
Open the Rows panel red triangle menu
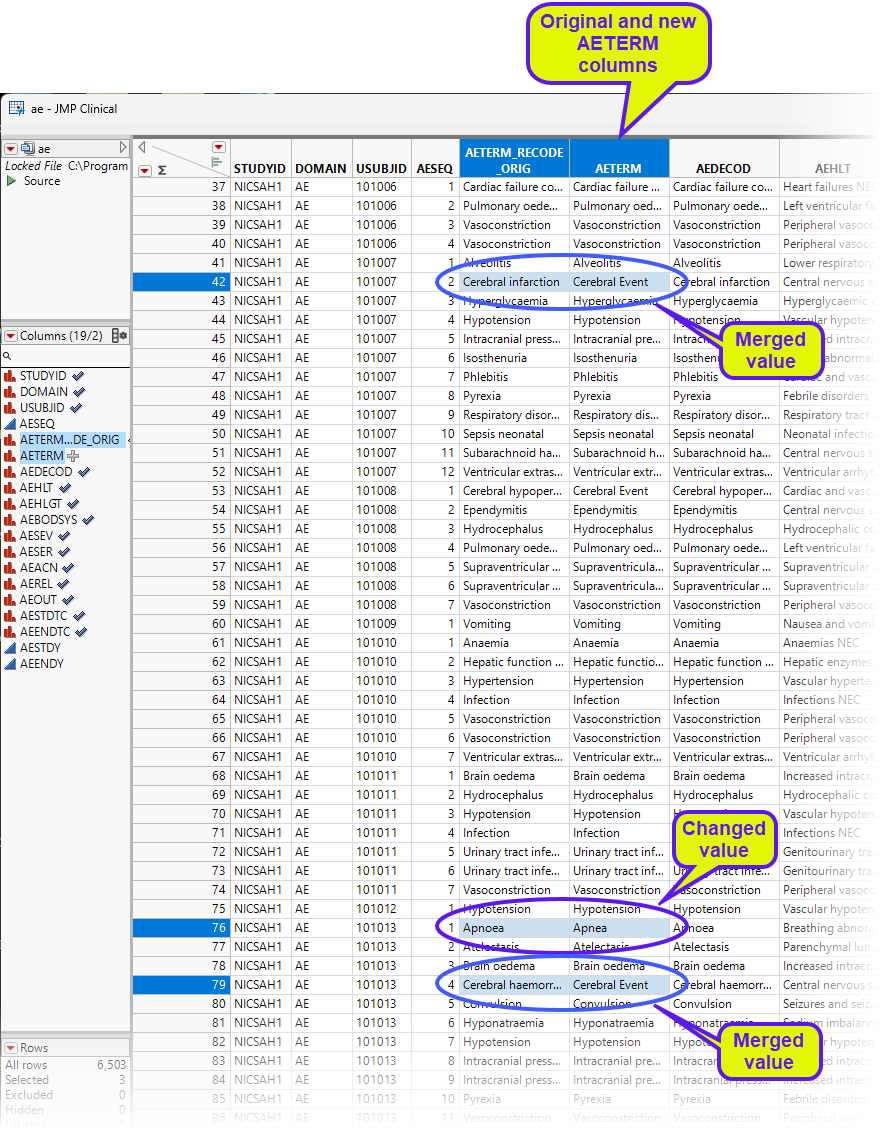click(10, 1048)
